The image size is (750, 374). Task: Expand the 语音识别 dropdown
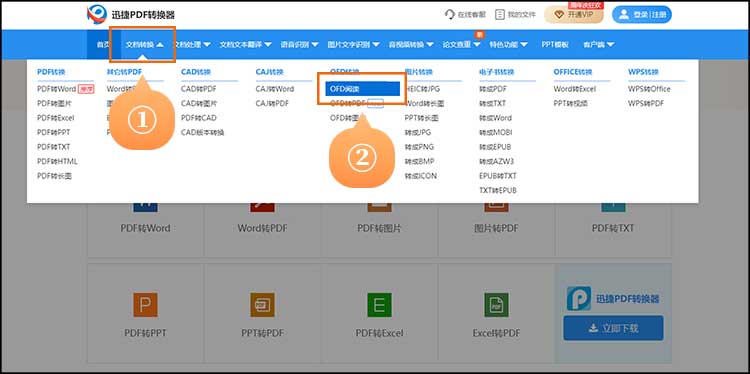299,44
